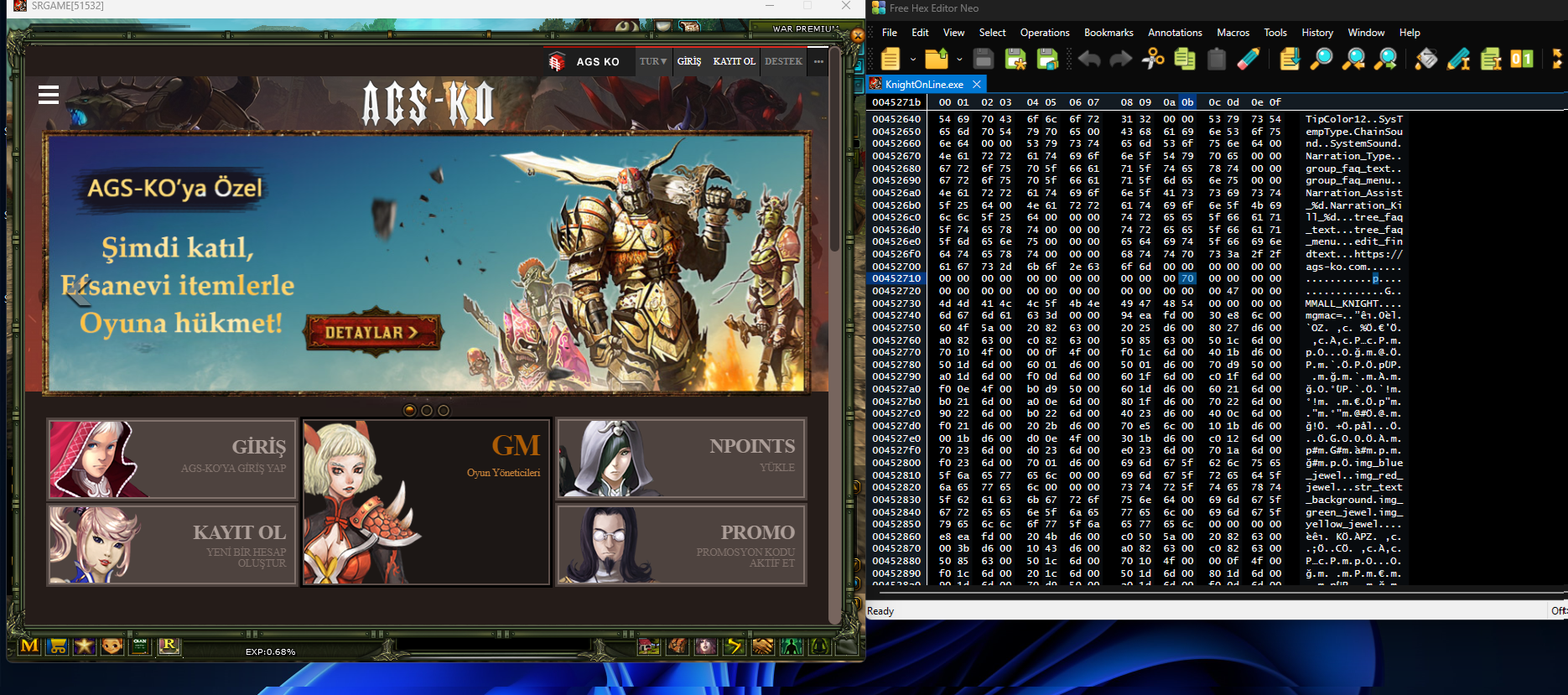This screenshot has width=1568, height=695.
Task: Open the New file dropdown arrow
Action: point(913,60)
